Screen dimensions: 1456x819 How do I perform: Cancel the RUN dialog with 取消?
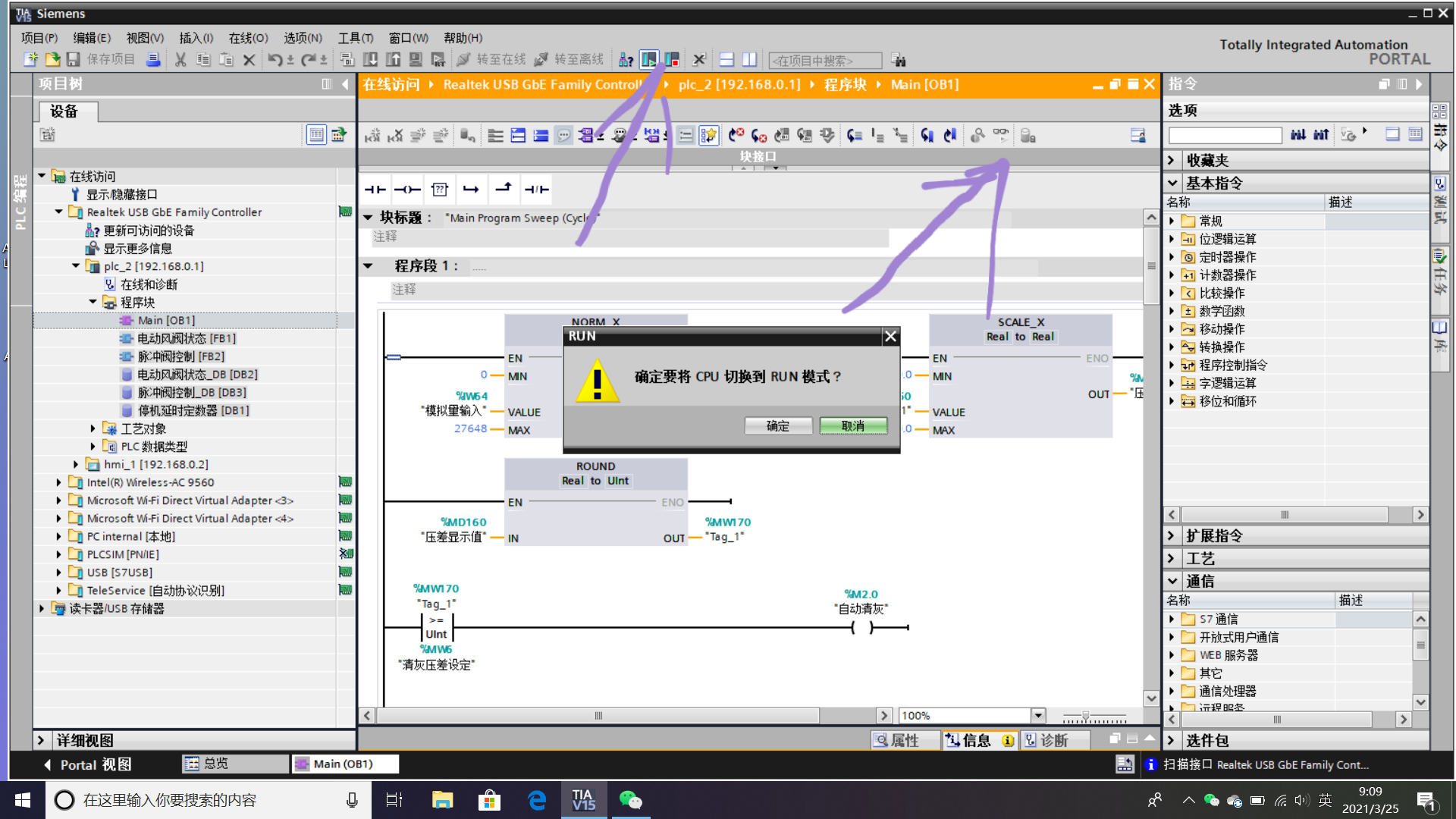point(853,426)
